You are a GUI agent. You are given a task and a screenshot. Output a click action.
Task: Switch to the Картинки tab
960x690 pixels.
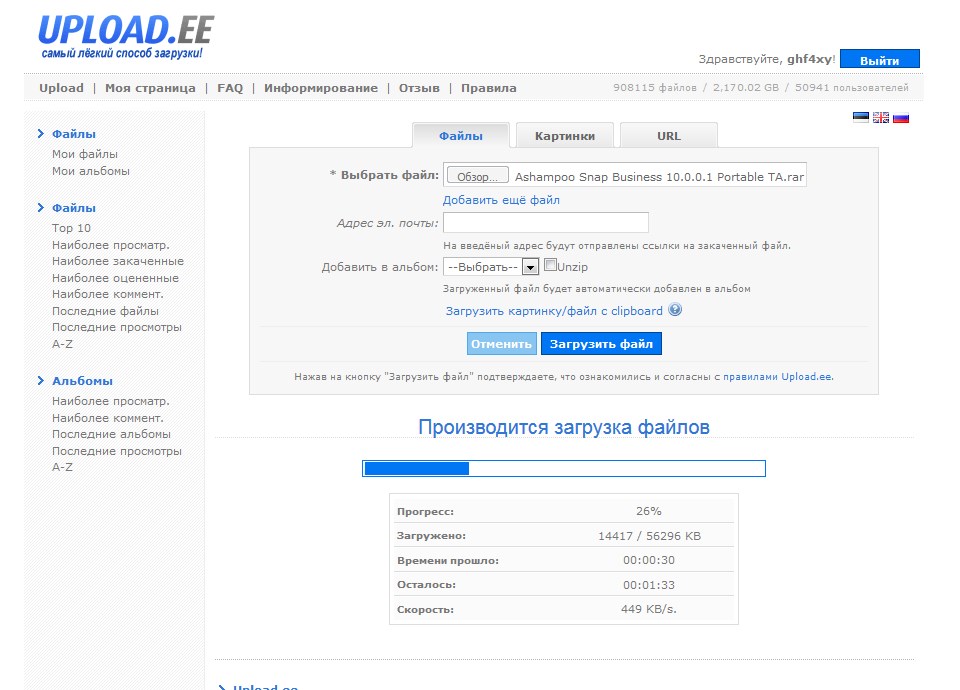[565, 136]
